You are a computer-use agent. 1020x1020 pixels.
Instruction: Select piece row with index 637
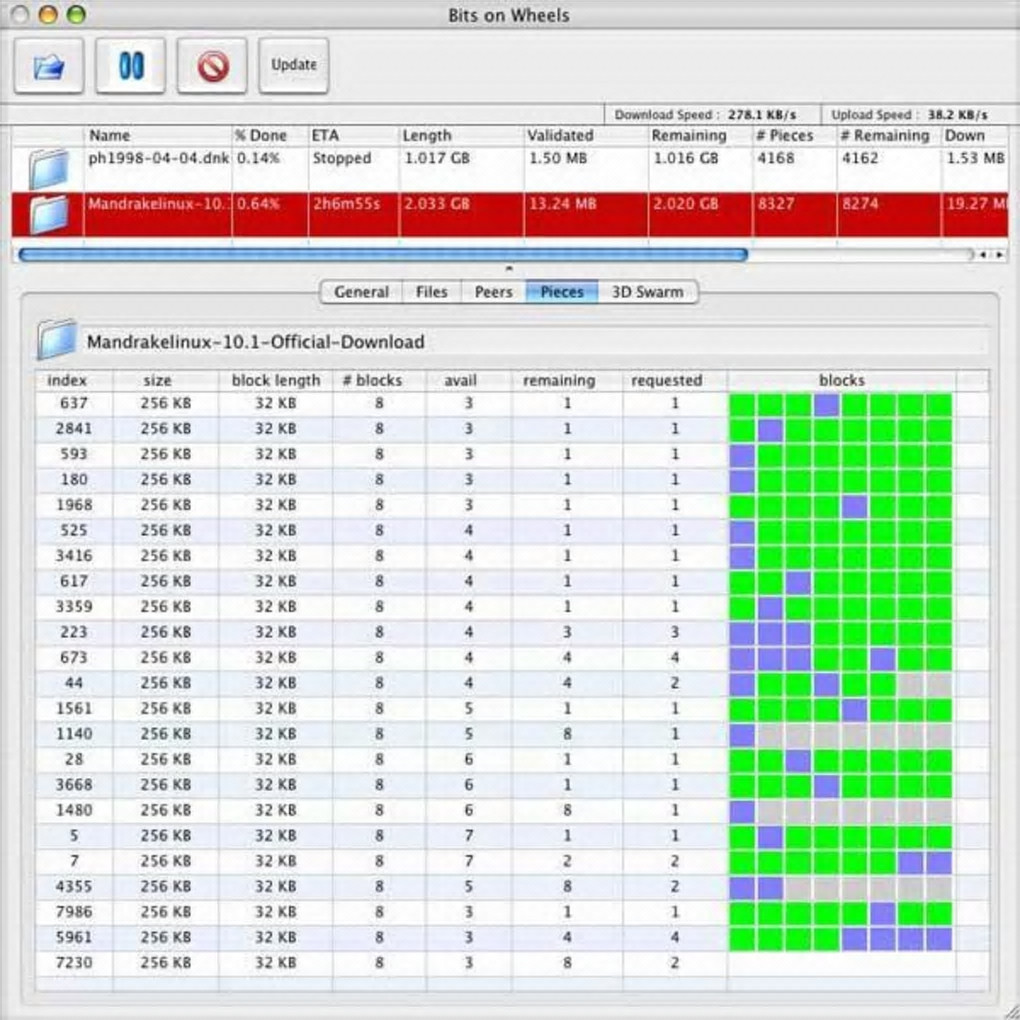tap(512, 403)
